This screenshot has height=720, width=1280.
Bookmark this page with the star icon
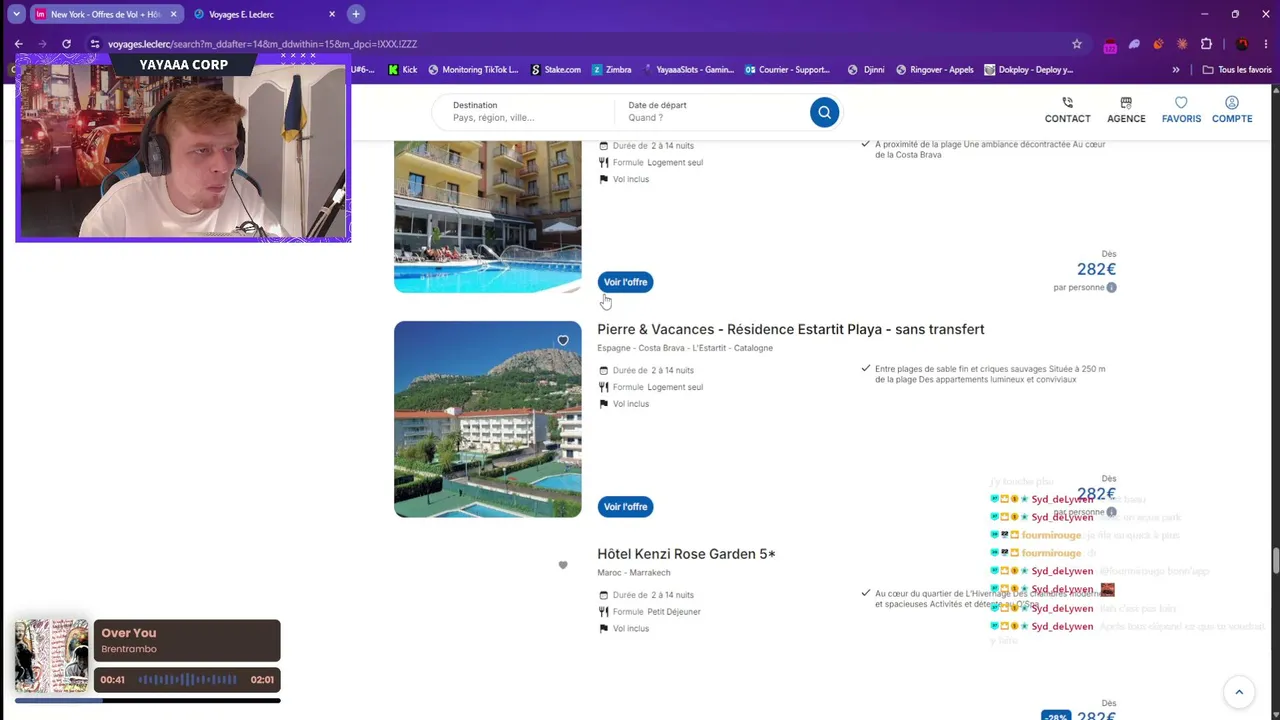click(1077, 44)
